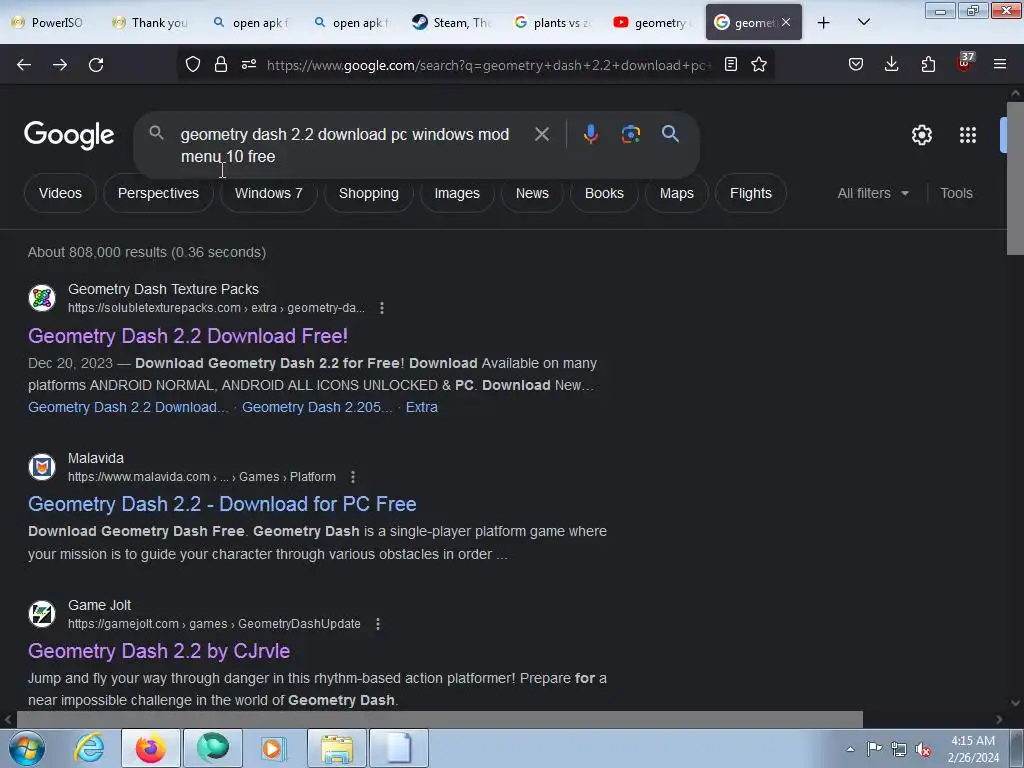Open site permissions icon in address bar
The height and width of the screenshot is (768, 1024).
[x=249, y=65]
